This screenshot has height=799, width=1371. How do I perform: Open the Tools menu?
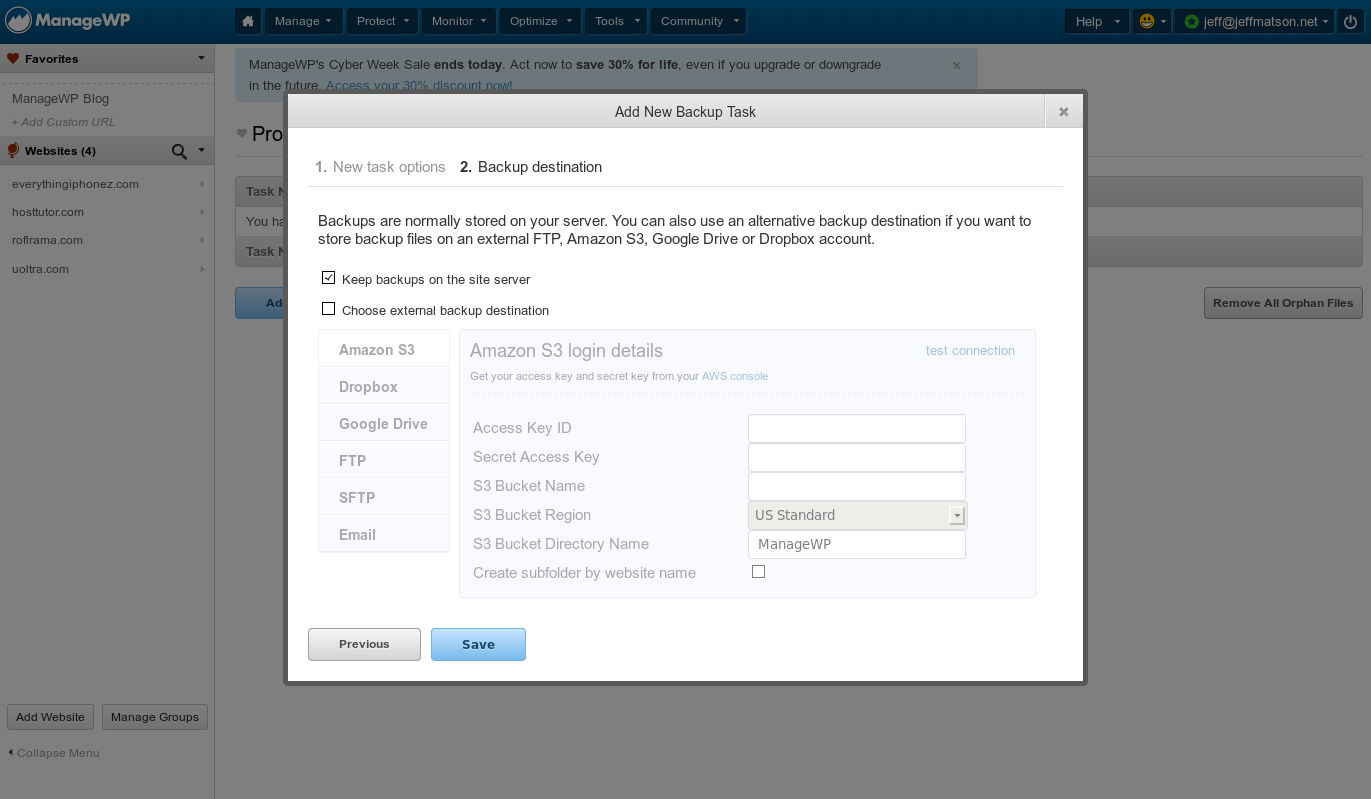(616, 21)
